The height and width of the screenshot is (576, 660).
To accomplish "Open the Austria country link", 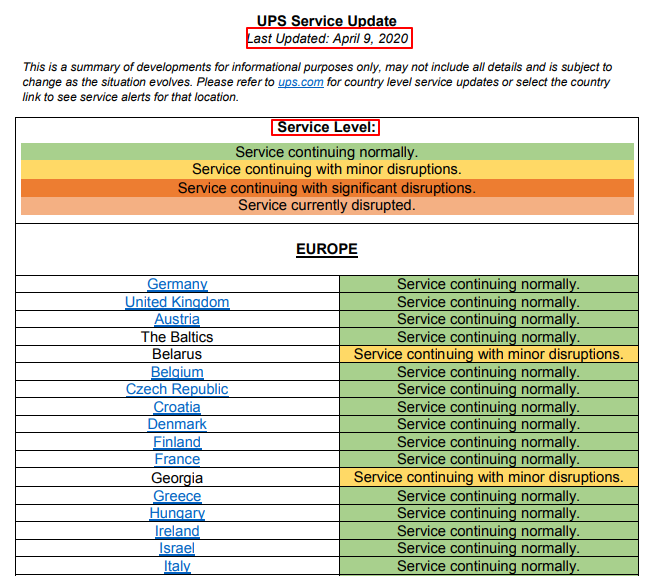I will tap(177, 319).
